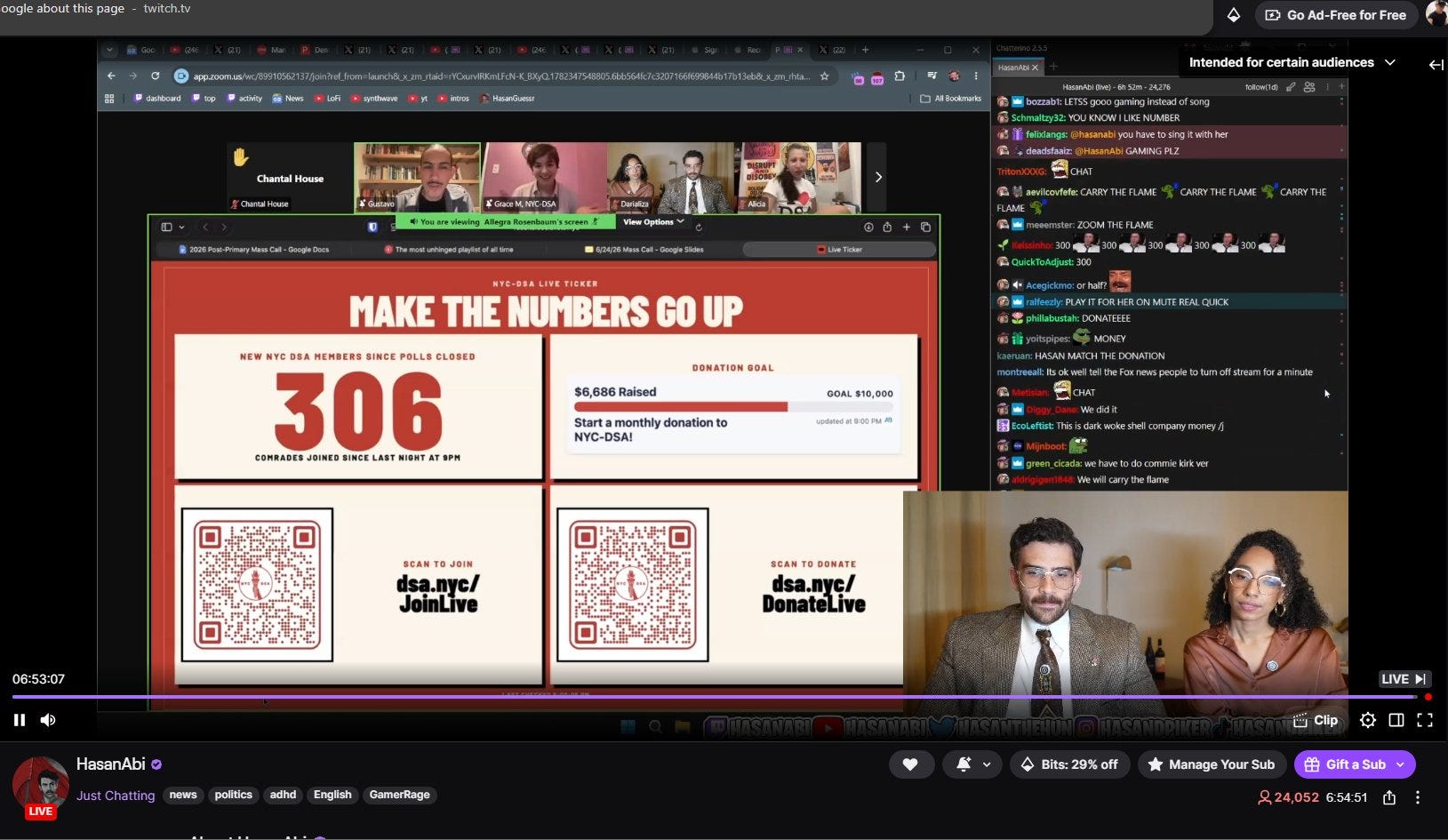Click the app.zoom.us address bar
The height and width of the screenshot is (840, 1448).
pyautogui.click(x=500, y=76)
